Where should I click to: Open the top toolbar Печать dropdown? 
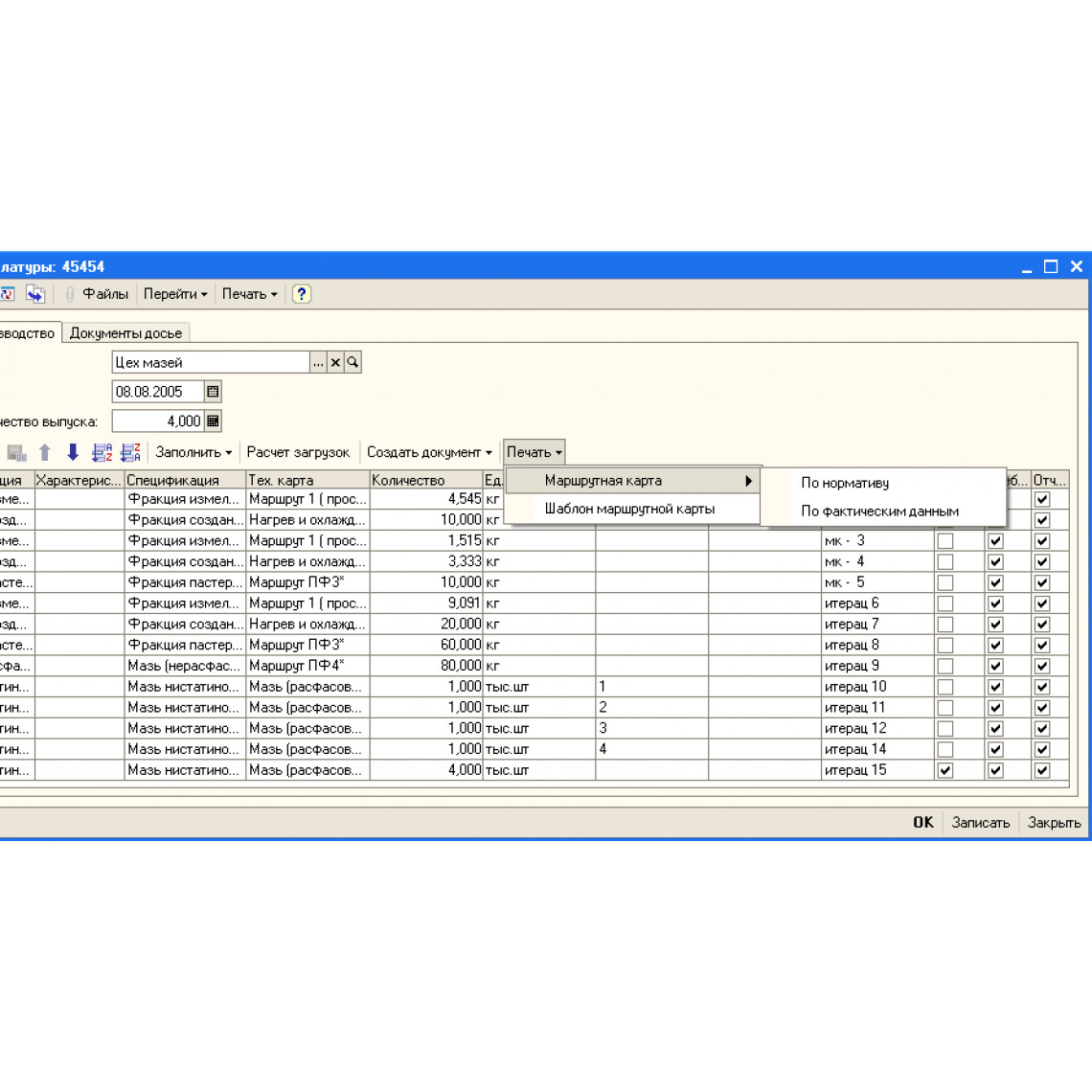pyautogui.click(x=249, y=294)
